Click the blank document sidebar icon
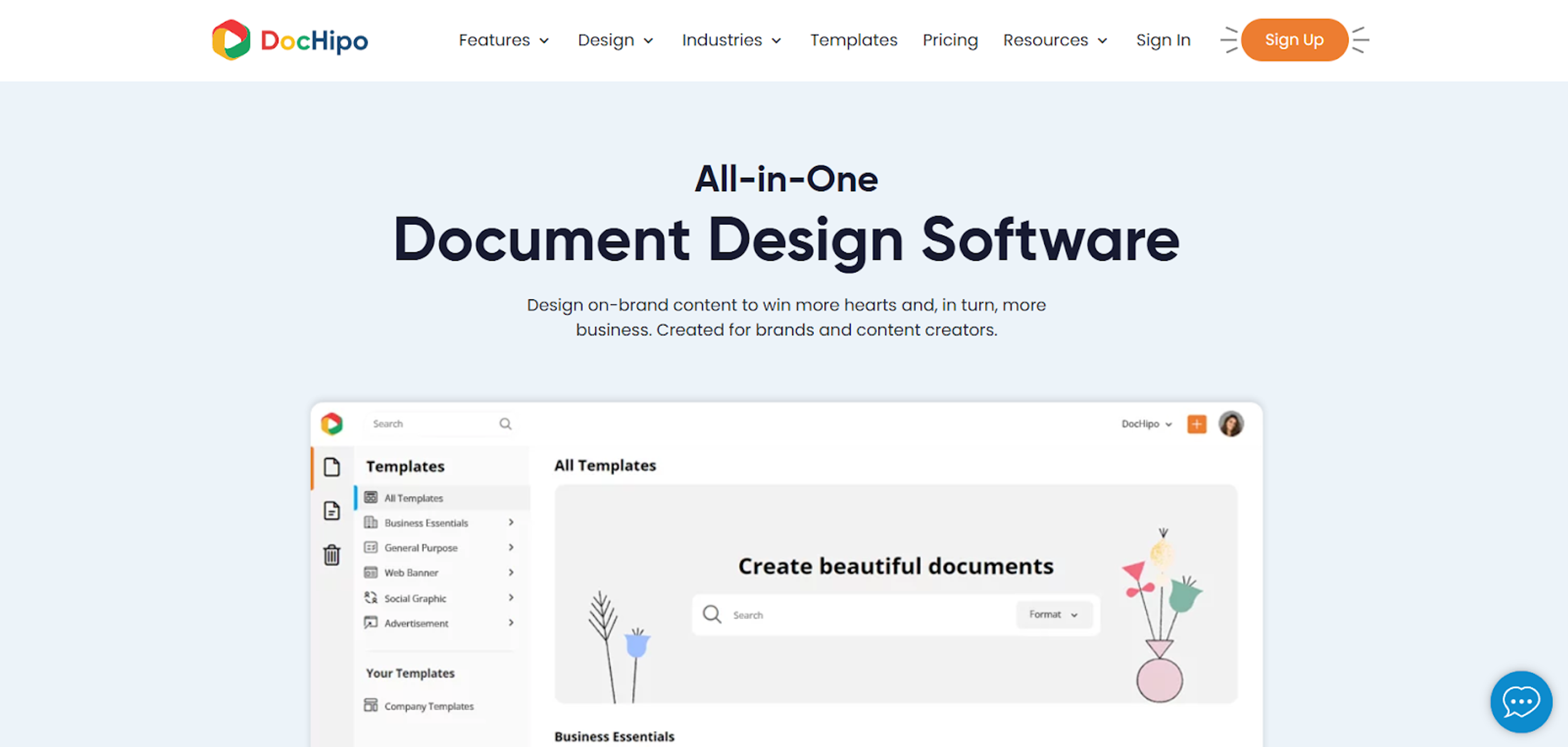The image size is (1568, 747). (x=332, y=467)
